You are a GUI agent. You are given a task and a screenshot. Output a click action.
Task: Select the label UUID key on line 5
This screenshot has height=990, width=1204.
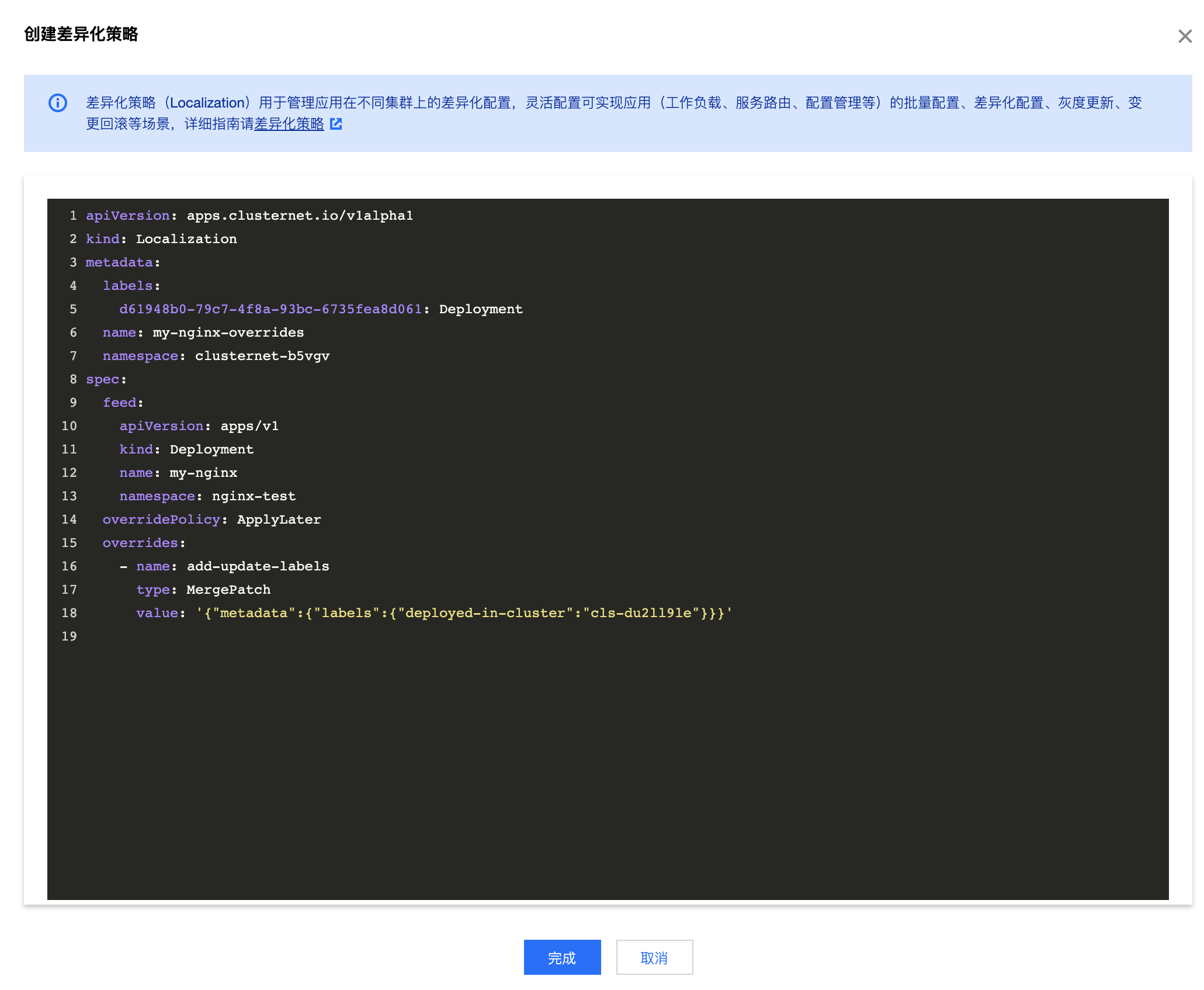tap(270, 309)
